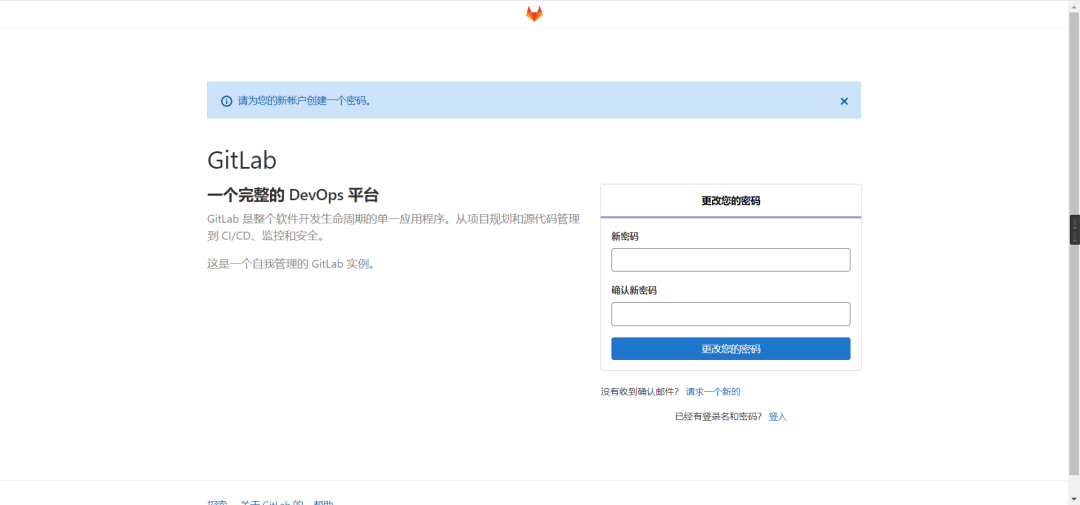Focus the 确认新密码 input field
The image size is (1080, 505).
pyautogui.click(x=731, y=314)
